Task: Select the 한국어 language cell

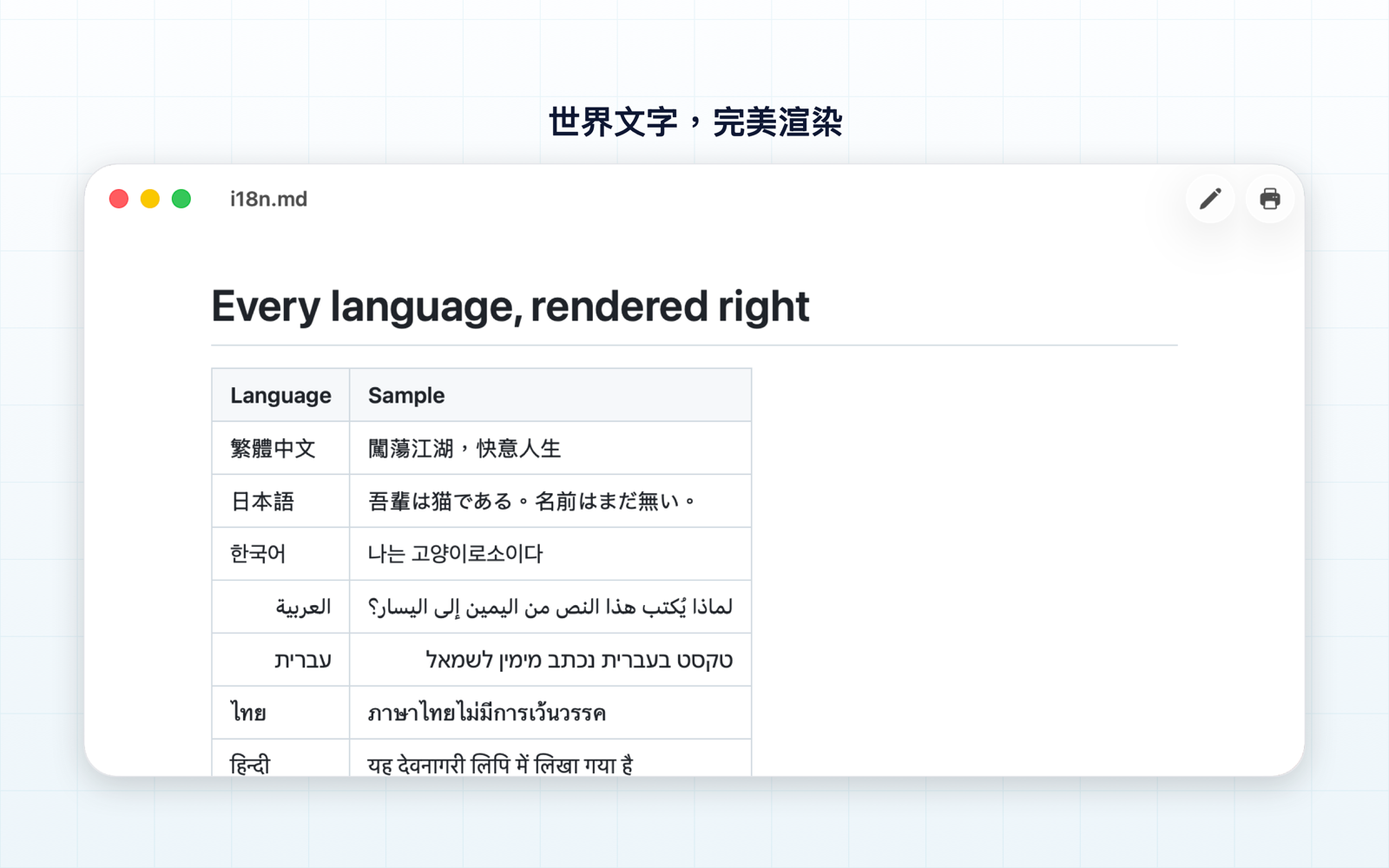Action: pos(280,554)
